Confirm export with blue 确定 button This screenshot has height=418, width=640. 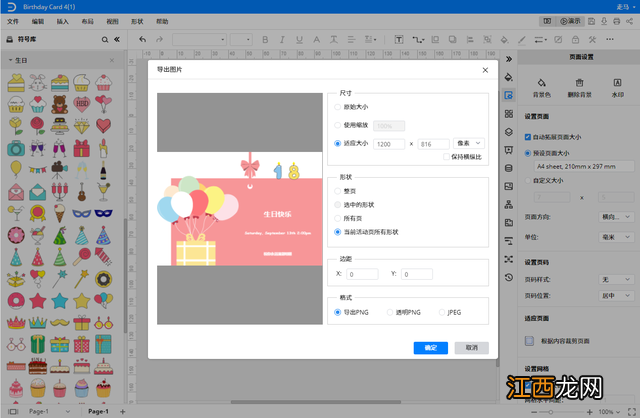tap(431, 348)
